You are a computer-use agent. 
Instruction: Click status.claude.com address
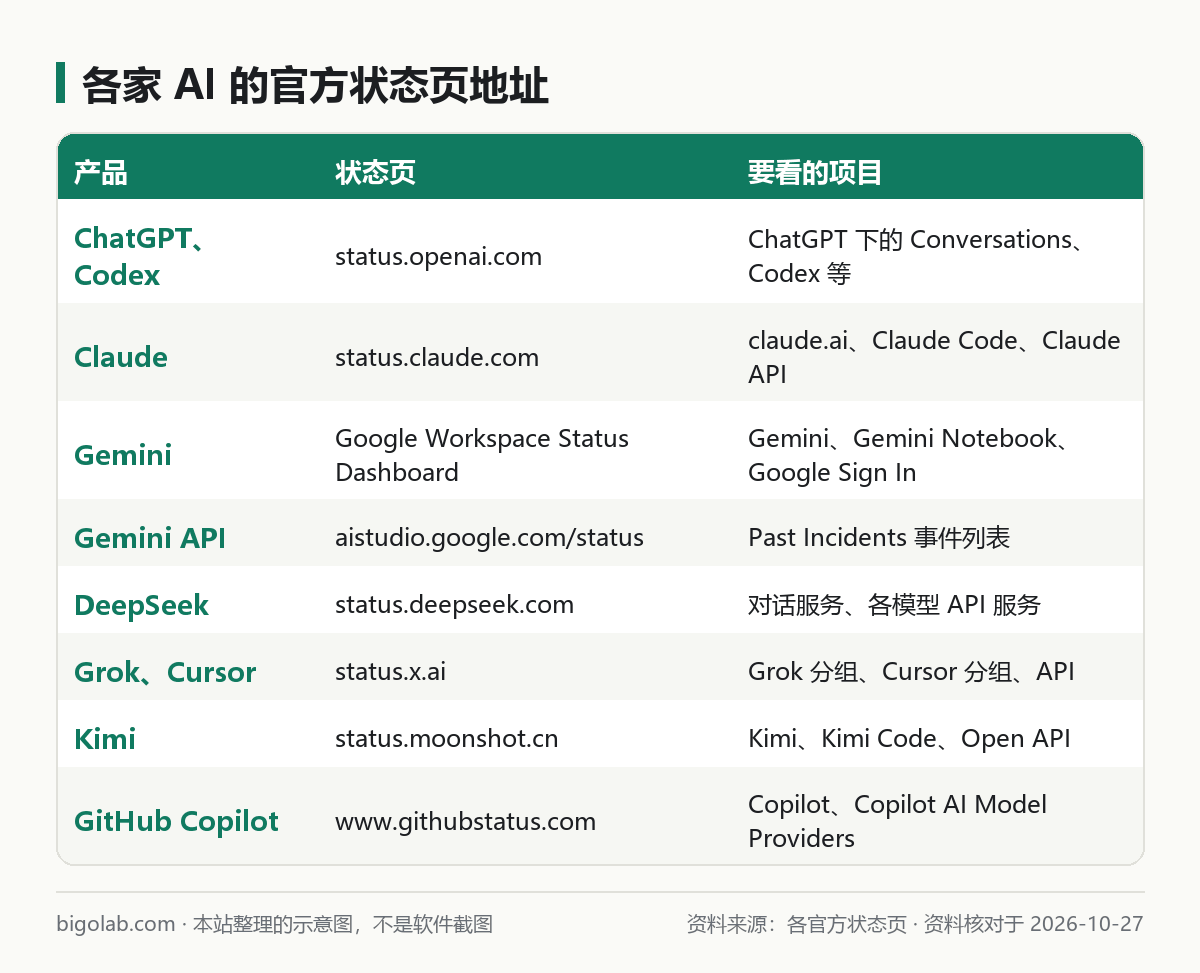437,357
